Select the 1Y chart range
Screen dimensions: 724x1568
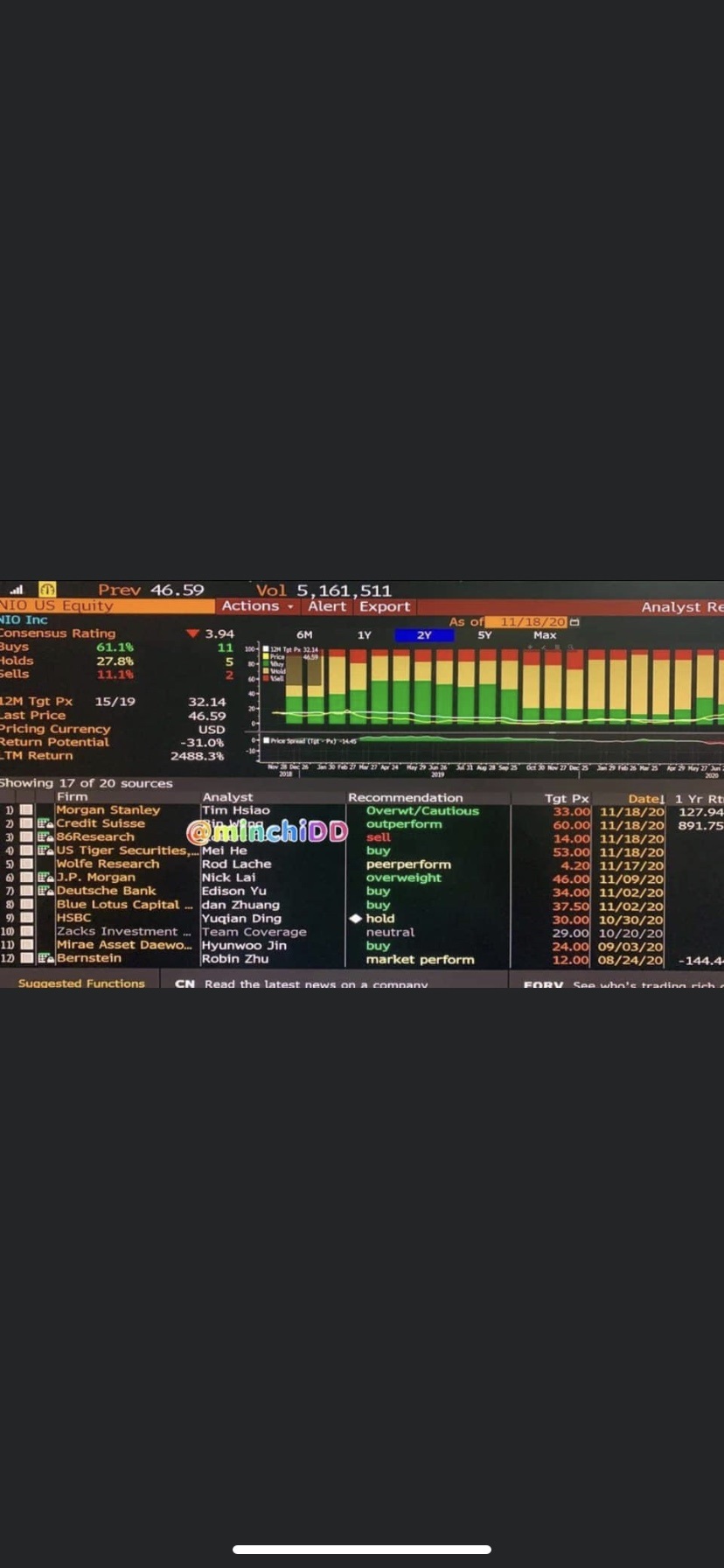point(365,635)
